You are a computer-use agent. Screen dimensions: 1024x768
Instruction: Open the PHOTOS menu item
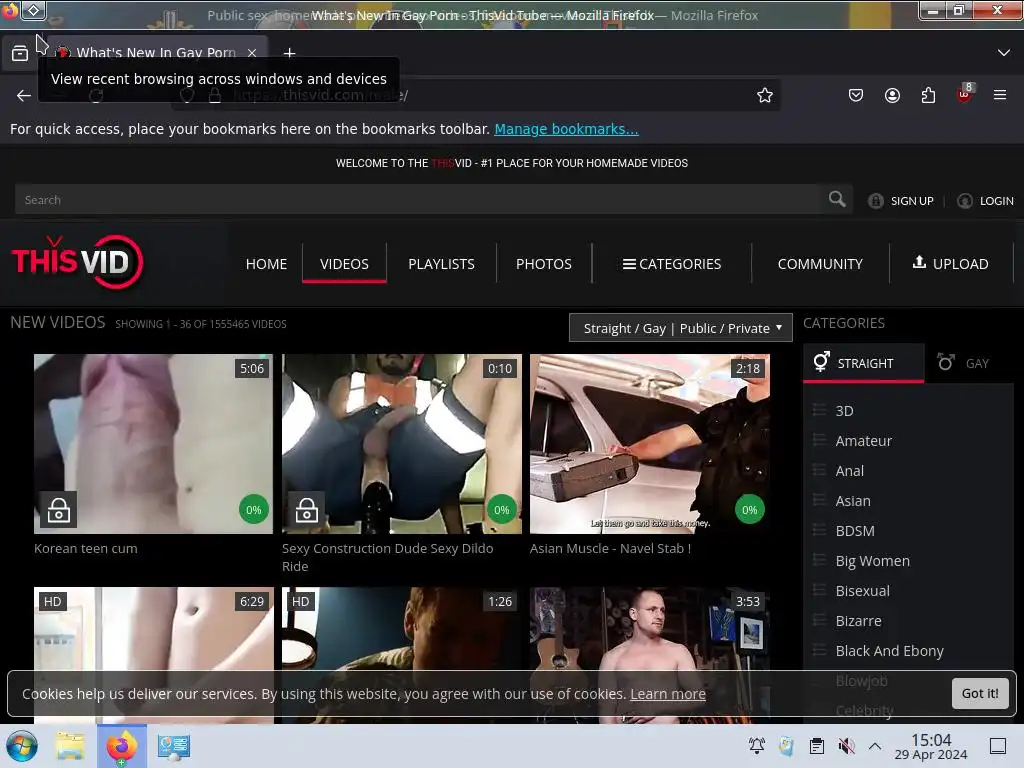544,264
